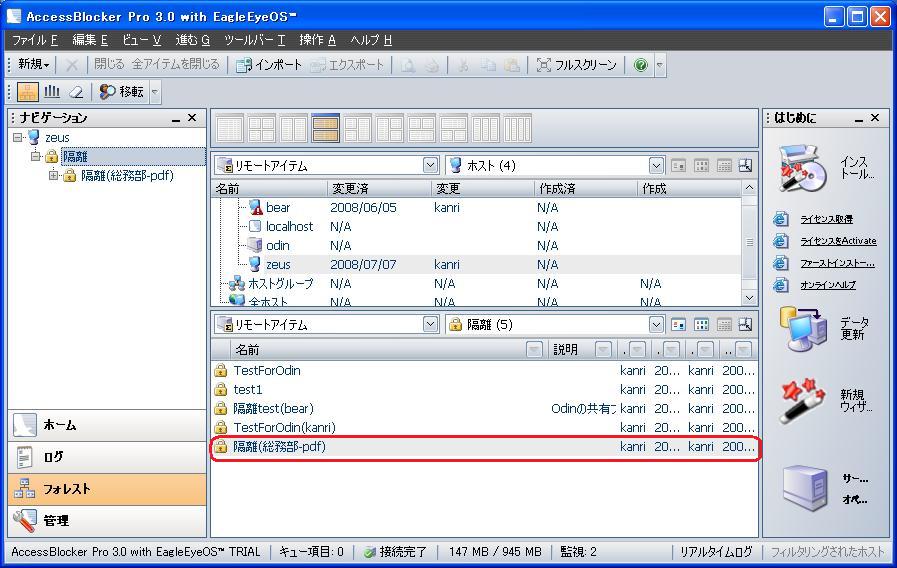This screenshot has width=897, height=568.
Task: Open the 編集 menu
Action: click(x=90, y=40)
